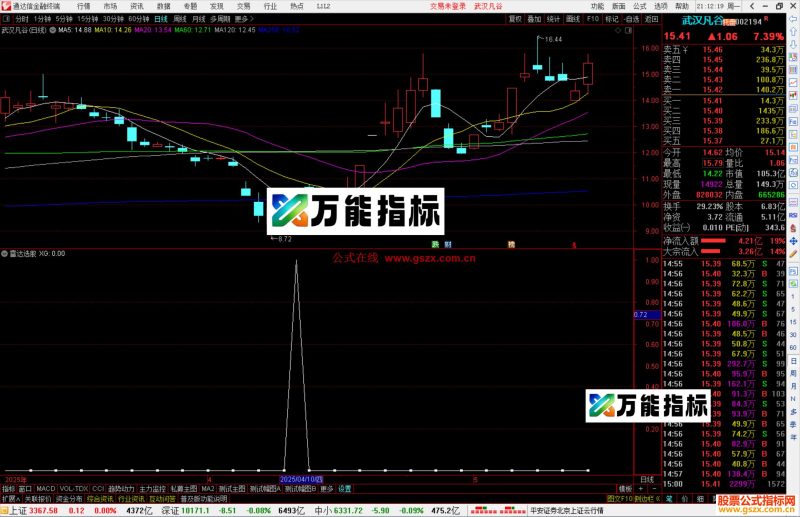Click the 统计 button
The width and height of the screenshot is (800, 517).
pyautogui.click(x=554, y=19)
